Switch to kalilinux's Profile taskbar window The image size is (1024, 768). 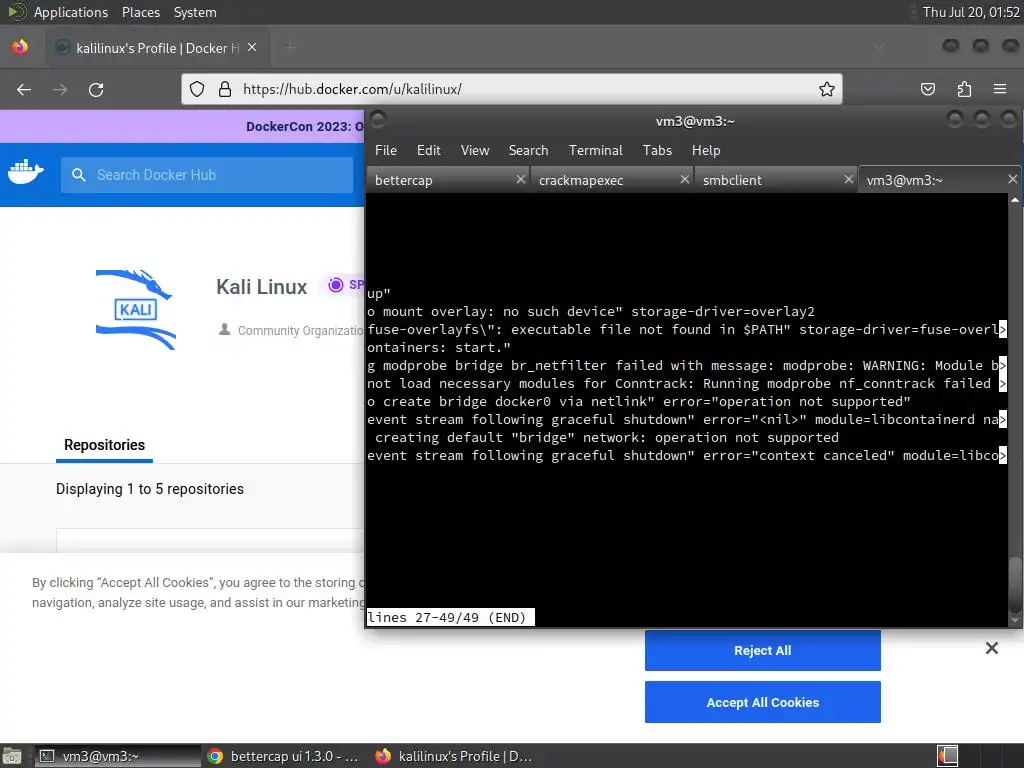click(x=454, y=756)
